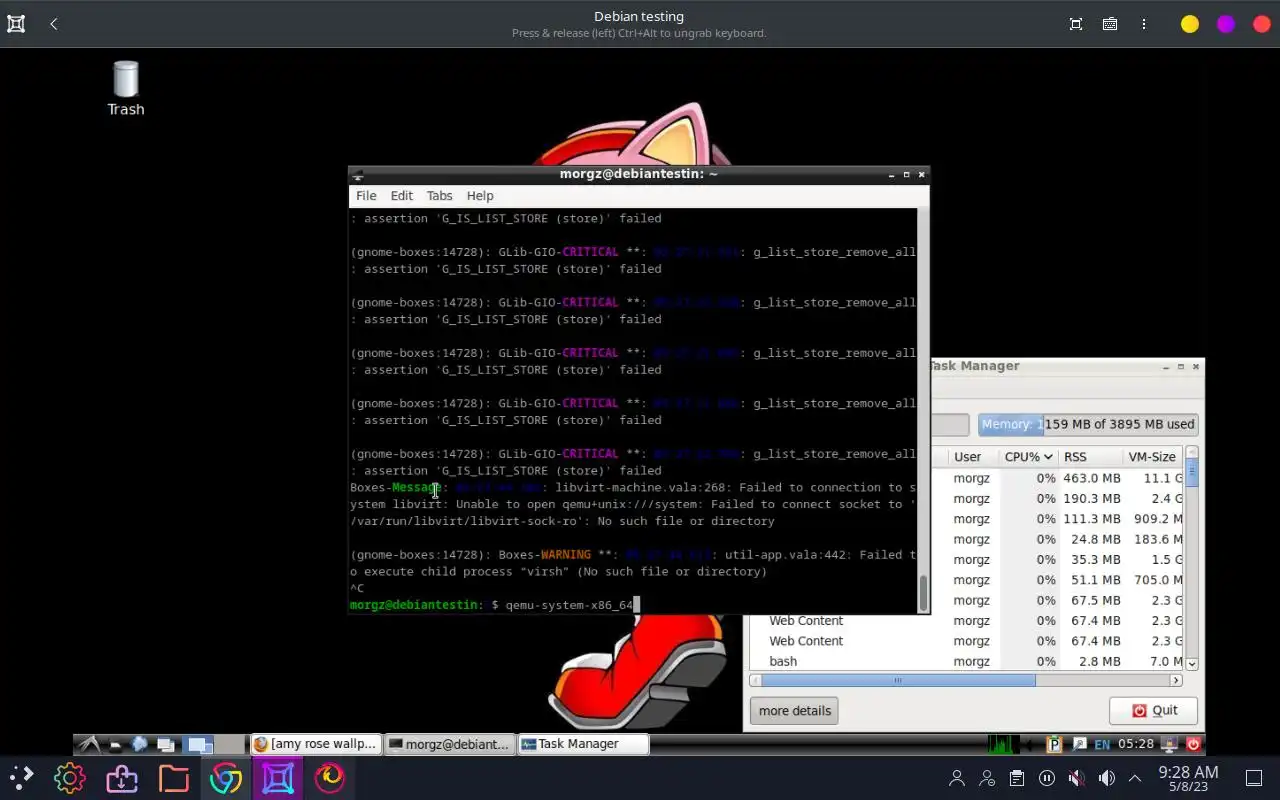
Task: Open the Help menu in terminal
Action: tap(480, 196)
